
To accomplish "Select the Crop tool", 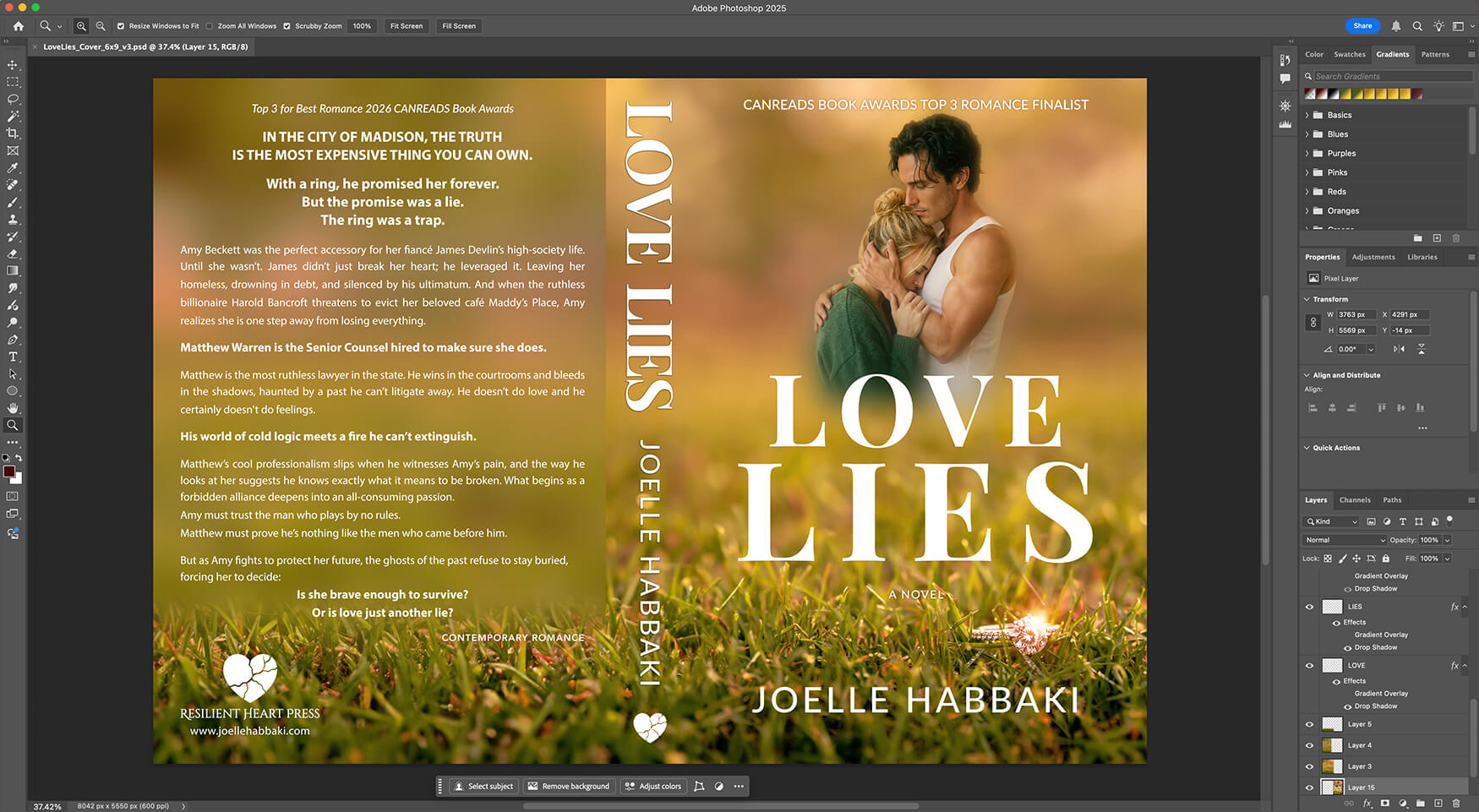I will coord(13,134).
